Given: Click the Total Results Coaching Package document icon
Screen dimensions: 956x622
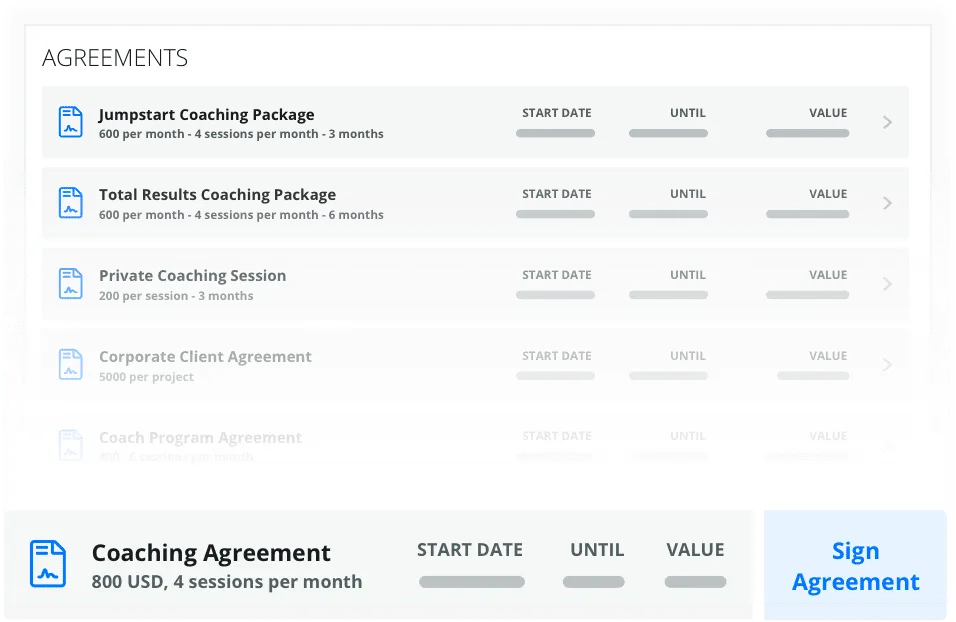Looking at the screenshot, I should (70, 203).
